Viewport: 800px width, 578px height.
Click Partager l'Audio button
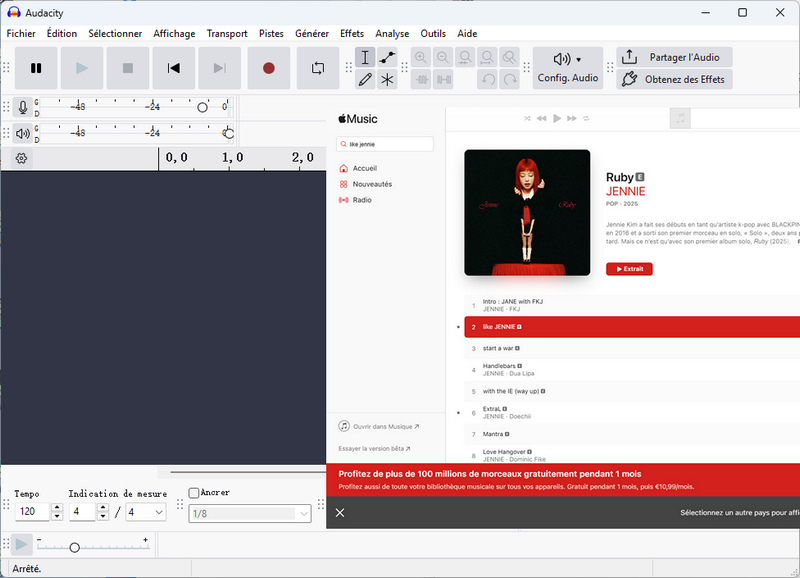pyautogui.click(x=673, y=57)
